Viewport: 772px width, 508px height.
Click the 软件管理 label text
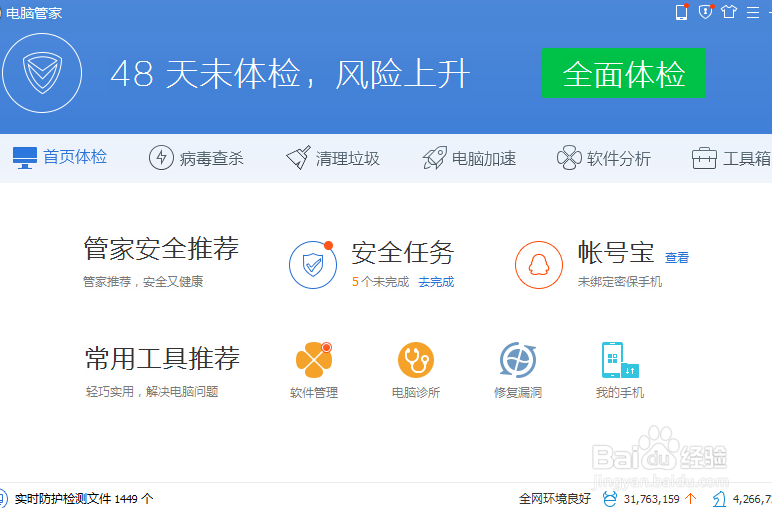(314, 392)
